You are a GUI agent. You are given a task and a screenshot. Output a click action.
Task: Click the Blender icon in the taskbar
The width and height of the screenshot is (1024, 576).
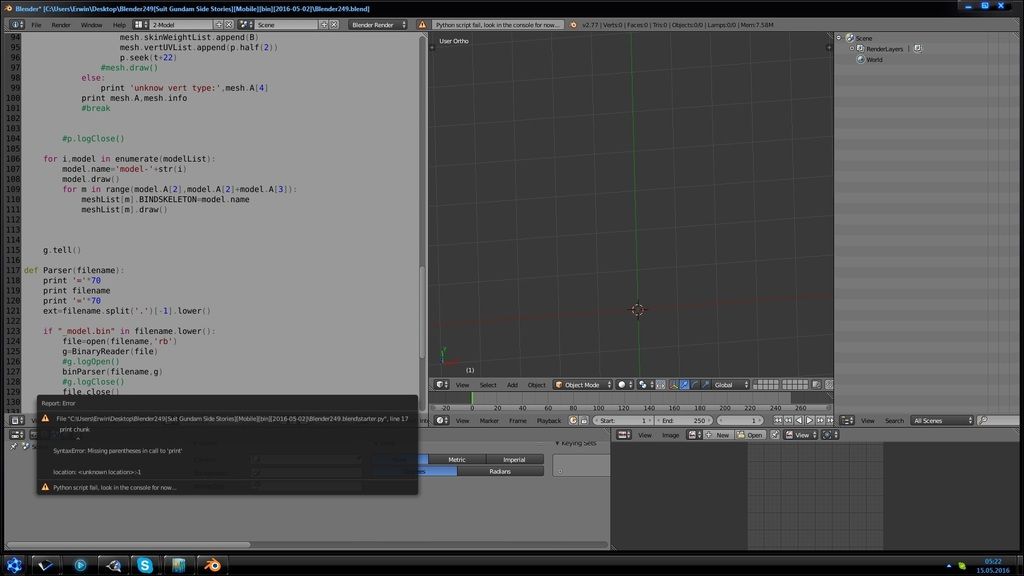[x=212, y=565]
